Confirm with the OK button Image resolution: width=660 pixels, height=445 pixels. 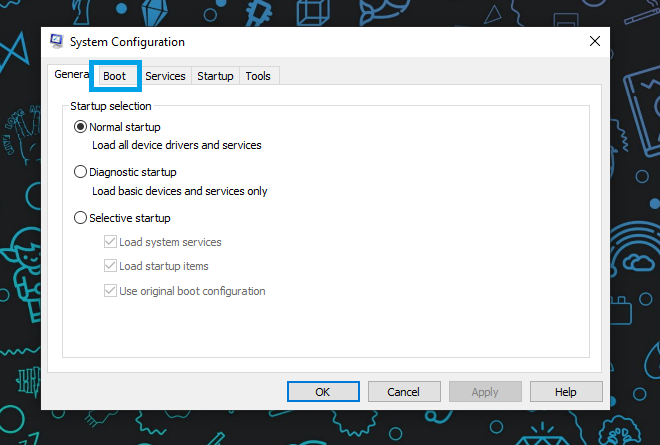323,392
